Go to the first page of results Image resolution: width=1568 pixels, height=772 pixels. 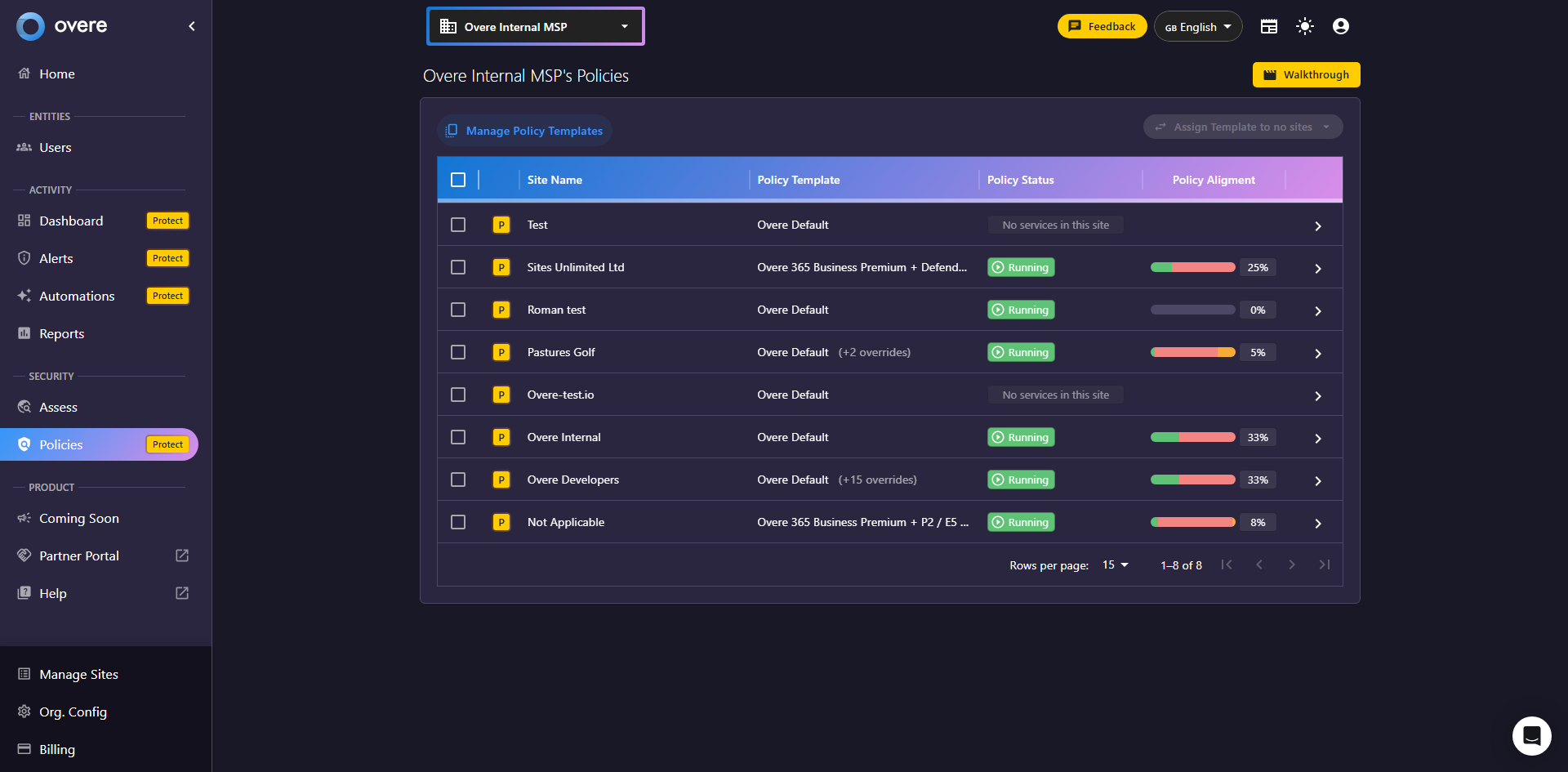point(1227,564)
